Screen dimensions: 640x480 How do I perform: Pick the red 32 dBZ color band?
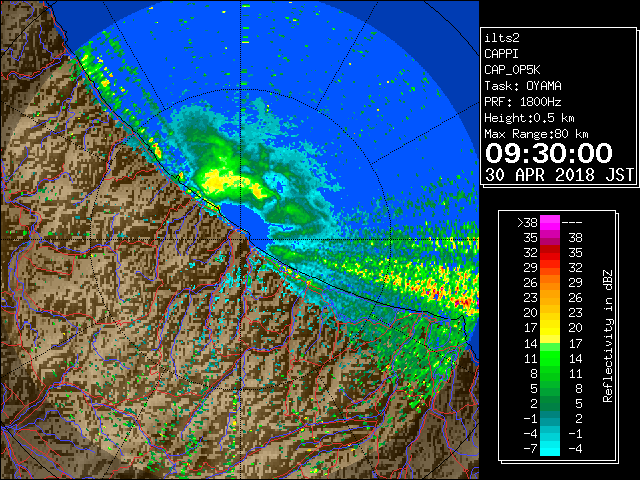tap(550, 253)
